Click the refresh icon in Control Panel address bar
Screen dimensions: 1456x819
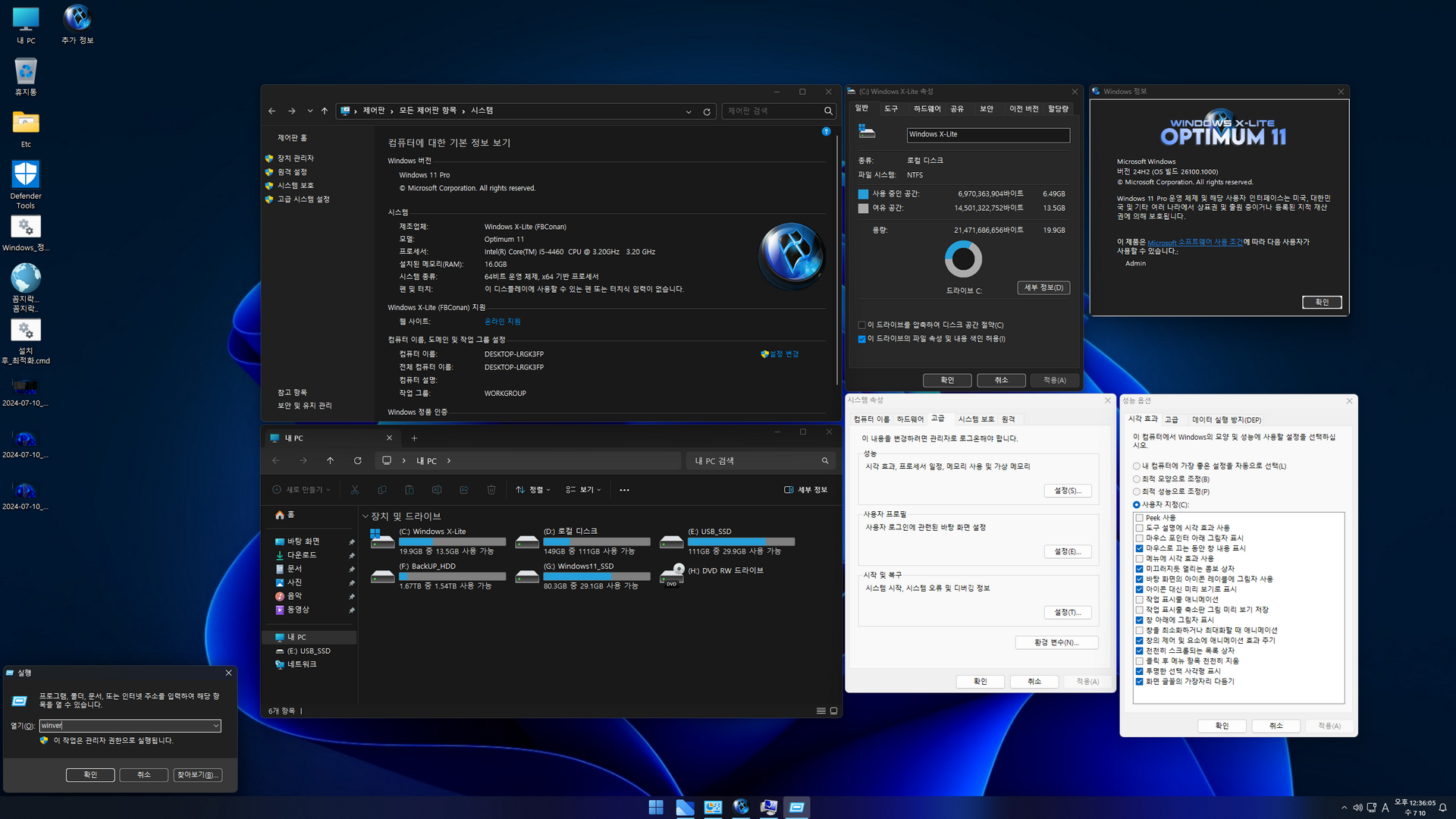tap(707, 111)
